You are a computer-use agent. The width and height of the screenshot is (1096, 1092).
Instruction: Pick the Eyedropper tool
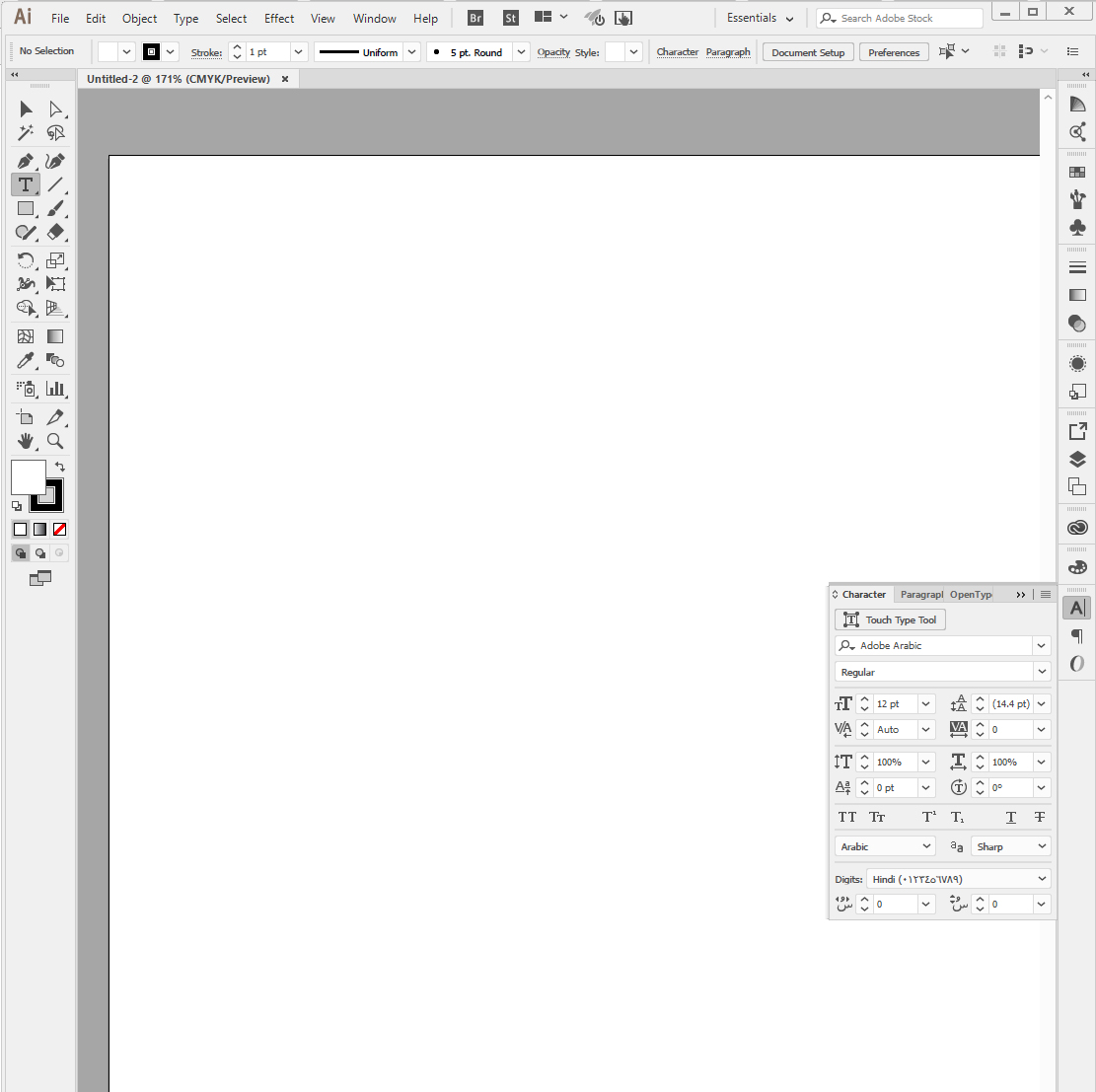point(25,360)
